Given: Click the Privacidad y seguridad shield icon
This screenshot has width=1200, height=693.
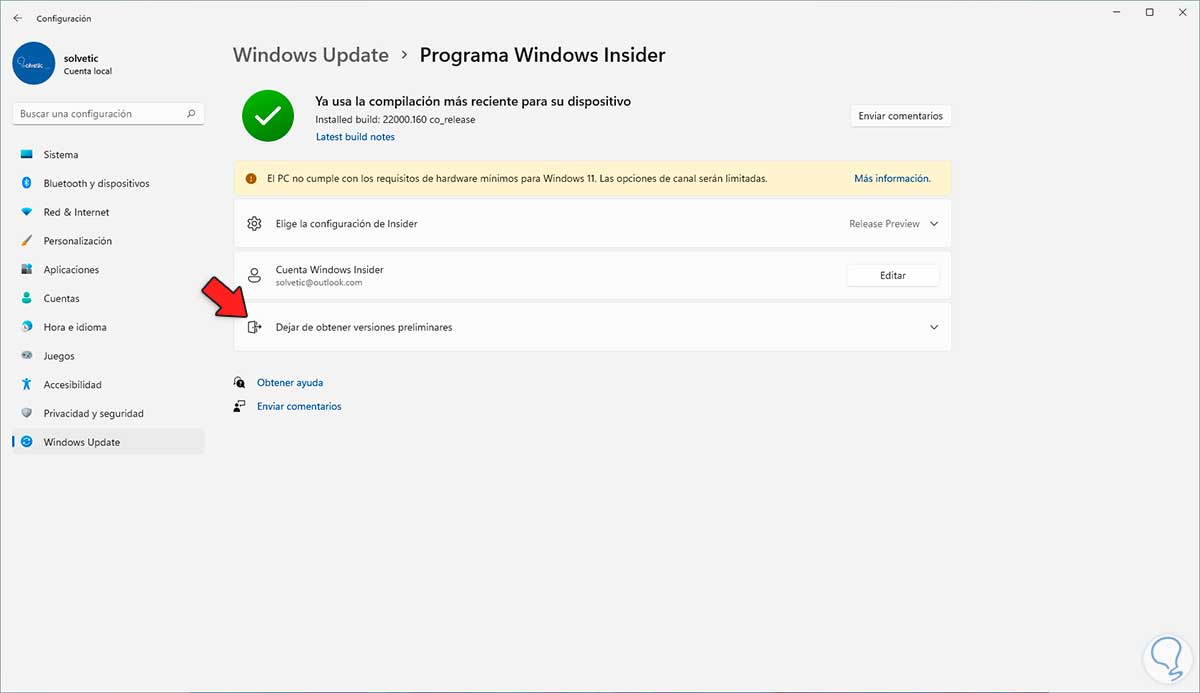Looking at the screenshot, I should pos(26,413).
